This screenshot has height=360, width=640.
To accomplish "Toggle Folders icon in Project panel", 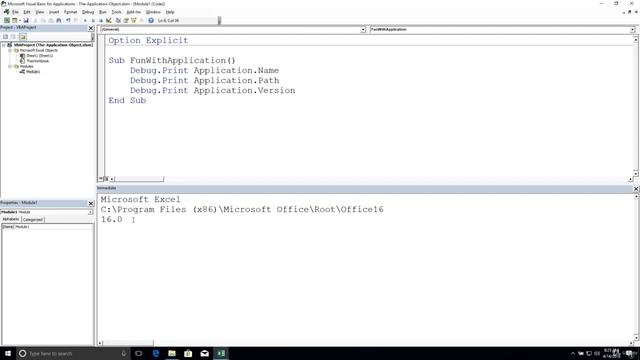I will (23, 37).
